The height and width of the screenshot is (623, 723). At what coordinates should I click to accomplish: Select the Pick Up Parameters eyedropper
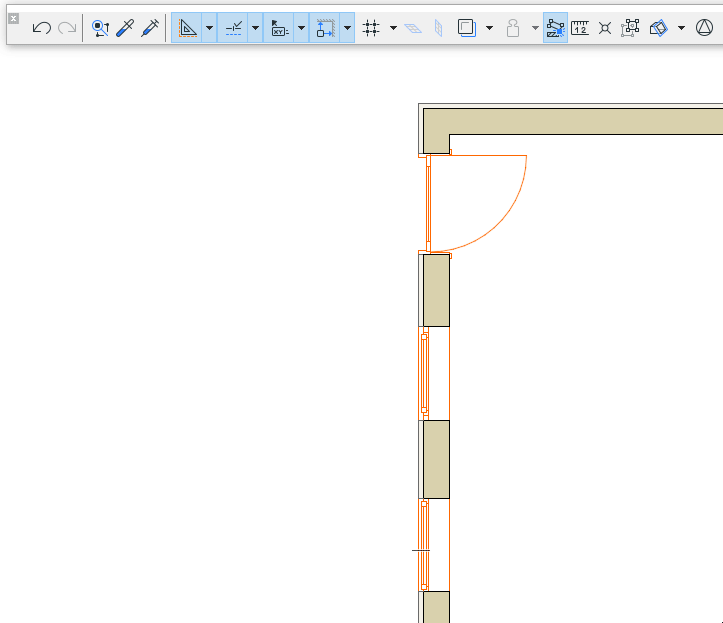tap(125, 28)
